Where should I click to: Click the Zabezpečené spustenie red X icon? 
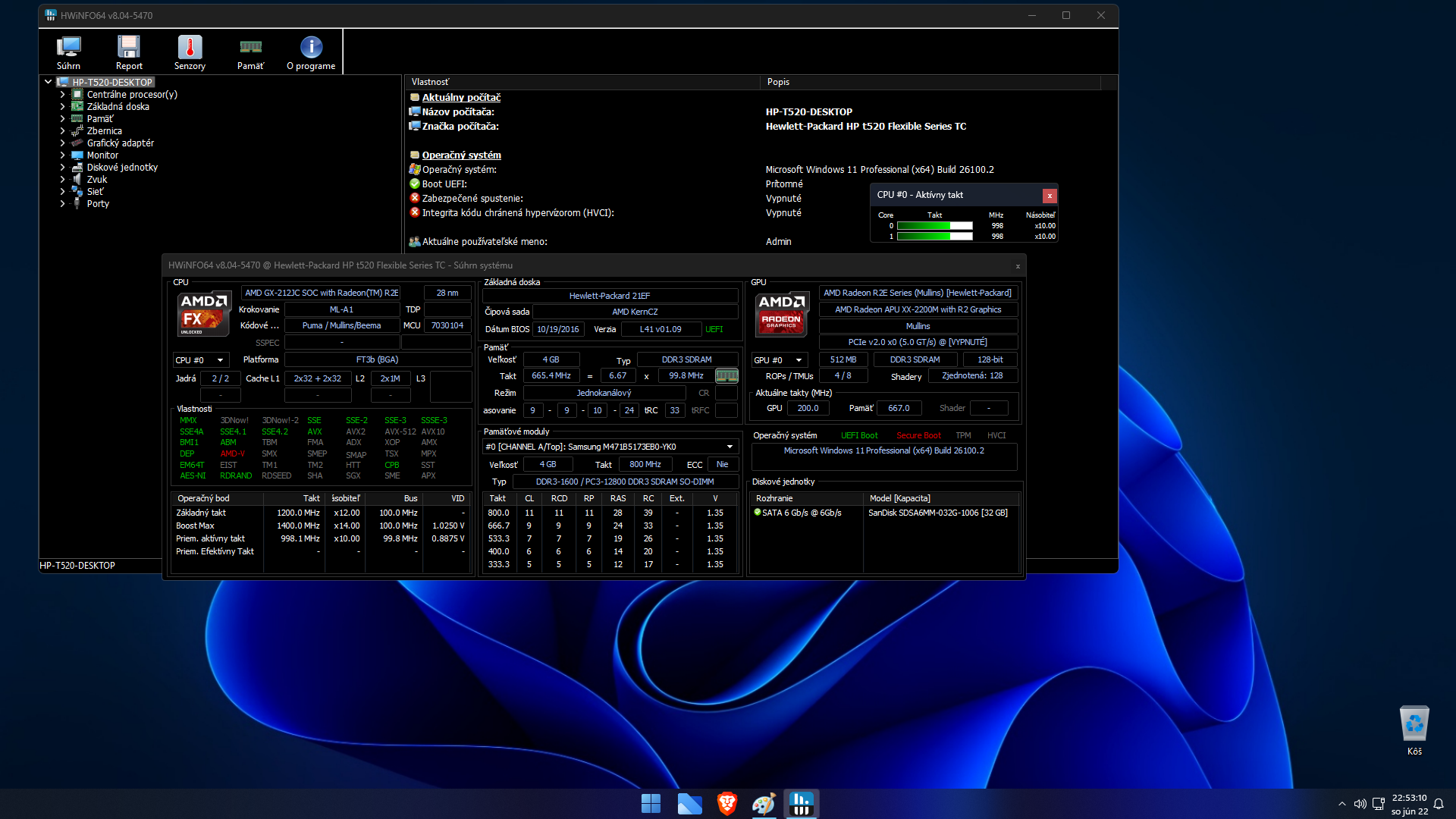pyautogui.click(x=415, y=198)
